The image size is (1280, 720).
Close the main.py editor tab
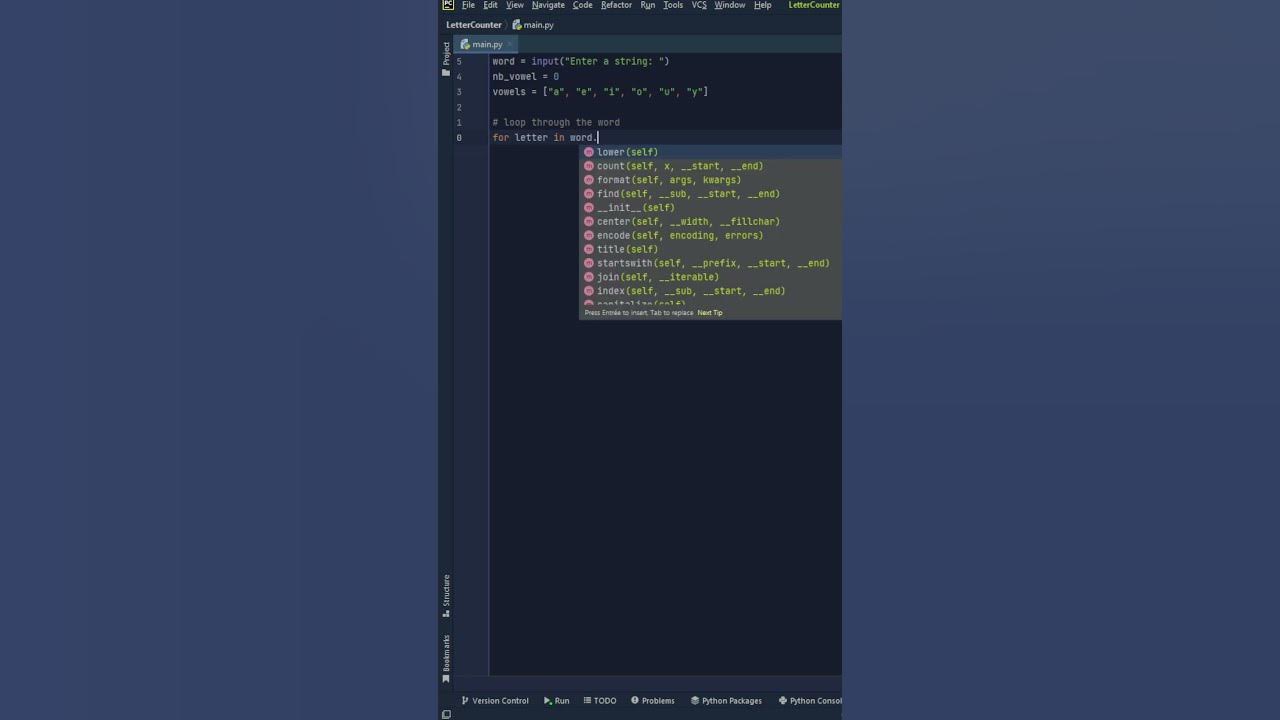tap(510, 44)
